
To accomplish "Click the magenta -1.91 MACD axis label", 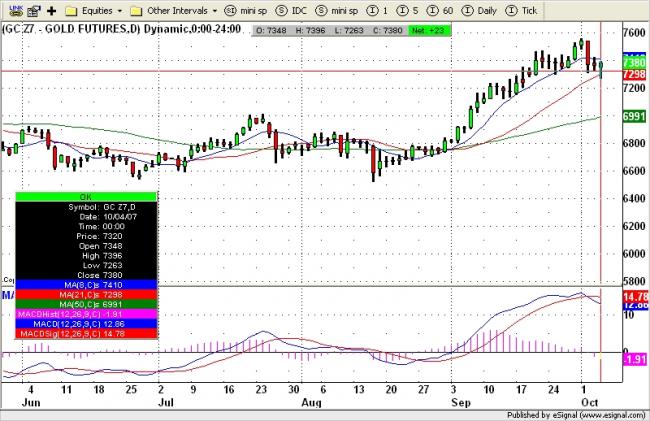I will click(635, 359).
